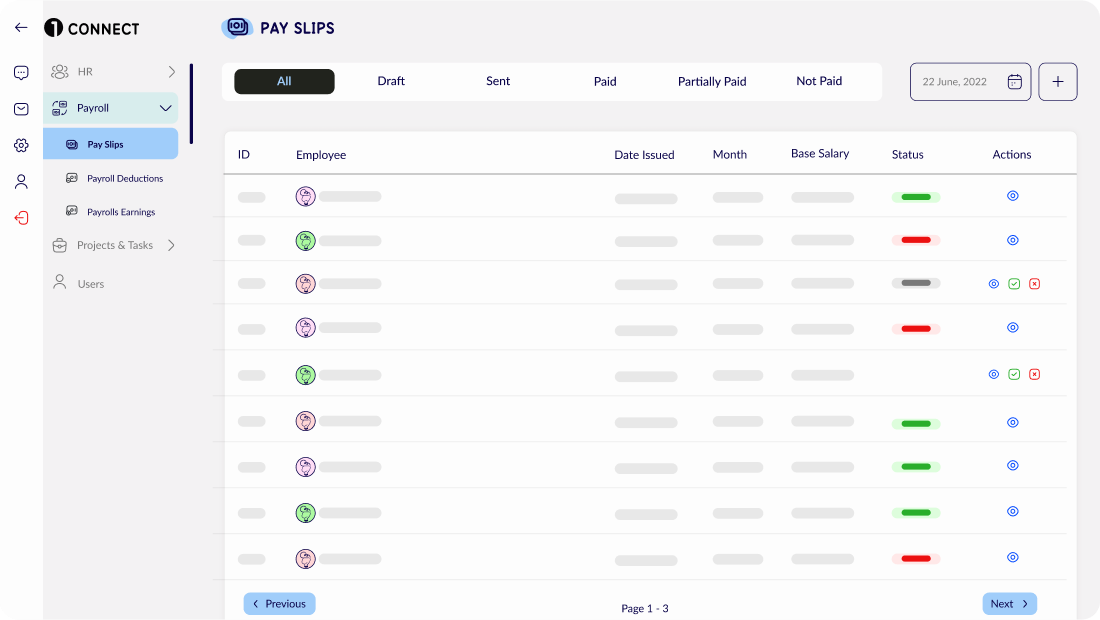
Task: Click the Actions column header
Action: 1012,154
